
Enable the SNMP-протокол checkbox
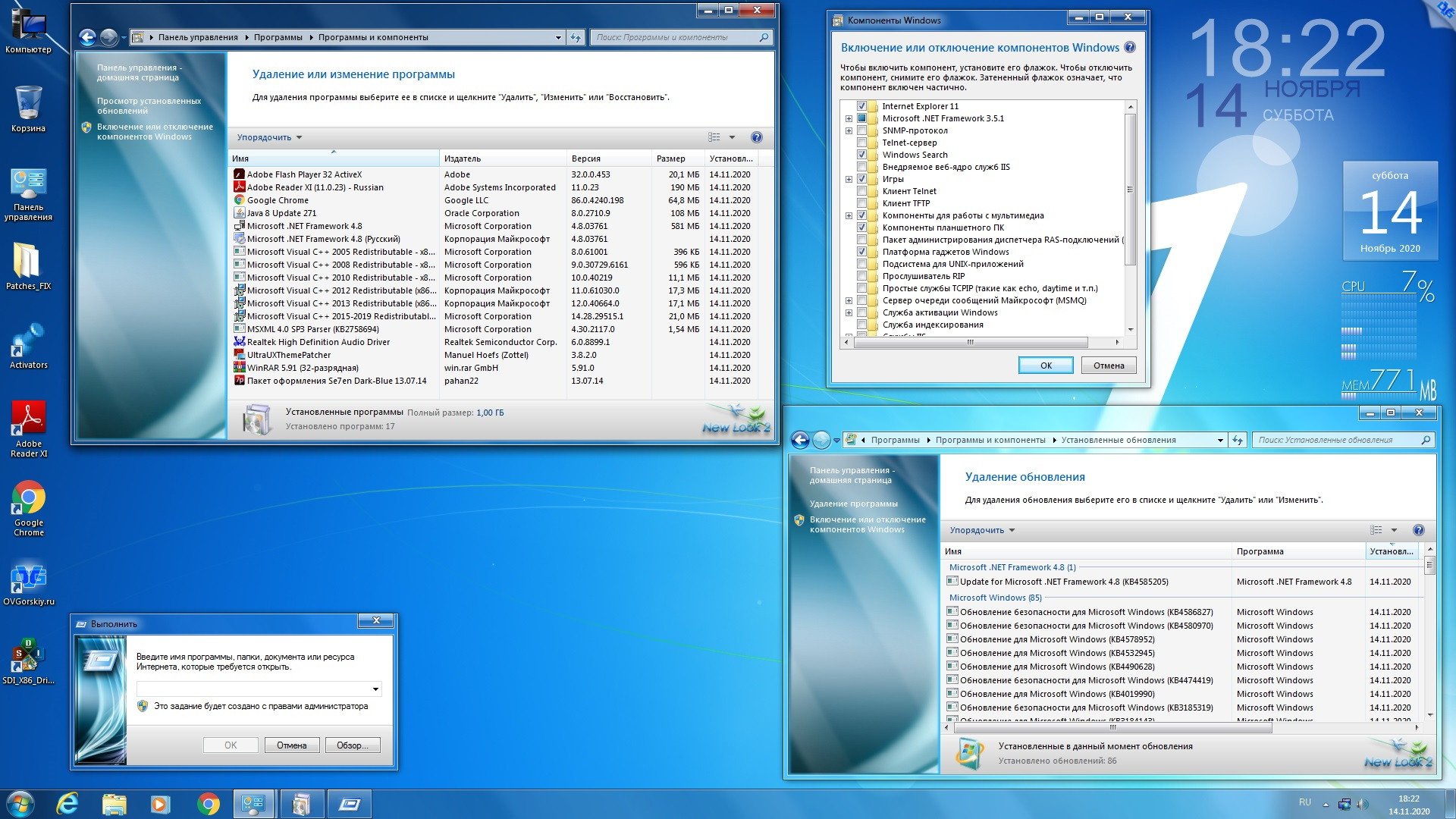[x=861, y=130]
